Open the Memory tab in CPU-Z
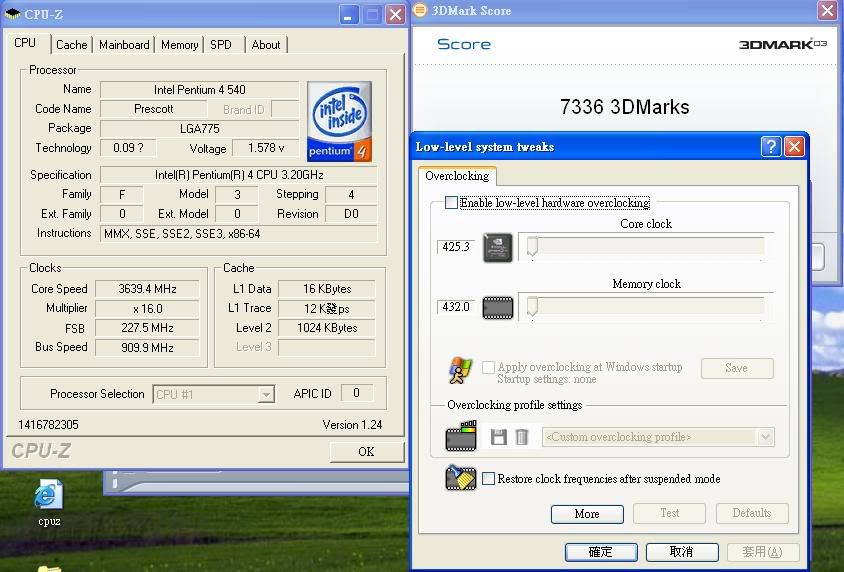The image size is (844, 572). click(179, 45)
